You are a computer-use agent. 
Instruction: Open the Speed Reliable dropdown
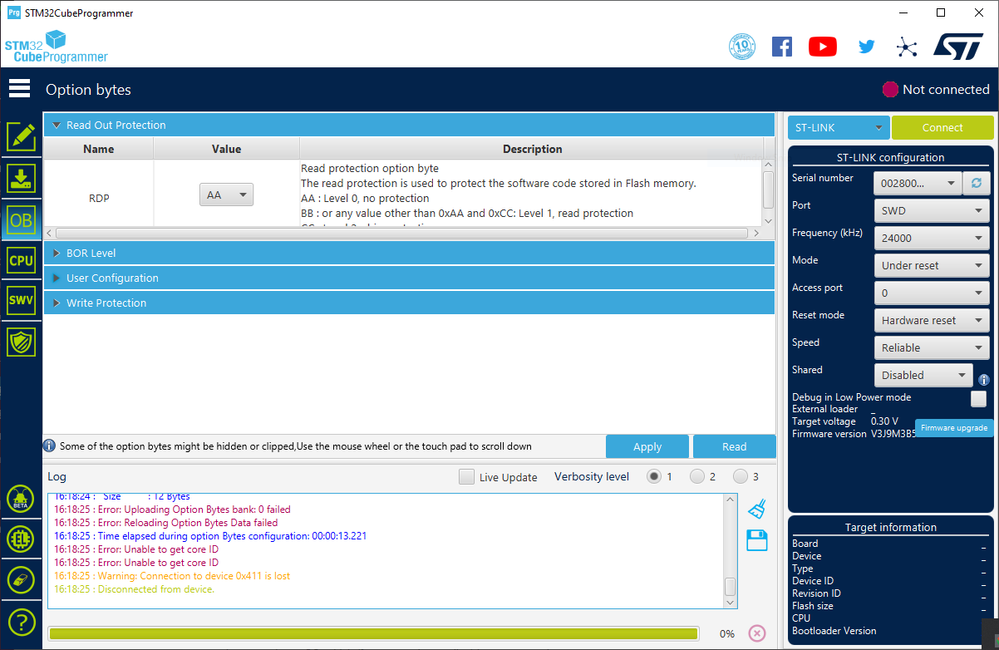click(x=931, y=347)
